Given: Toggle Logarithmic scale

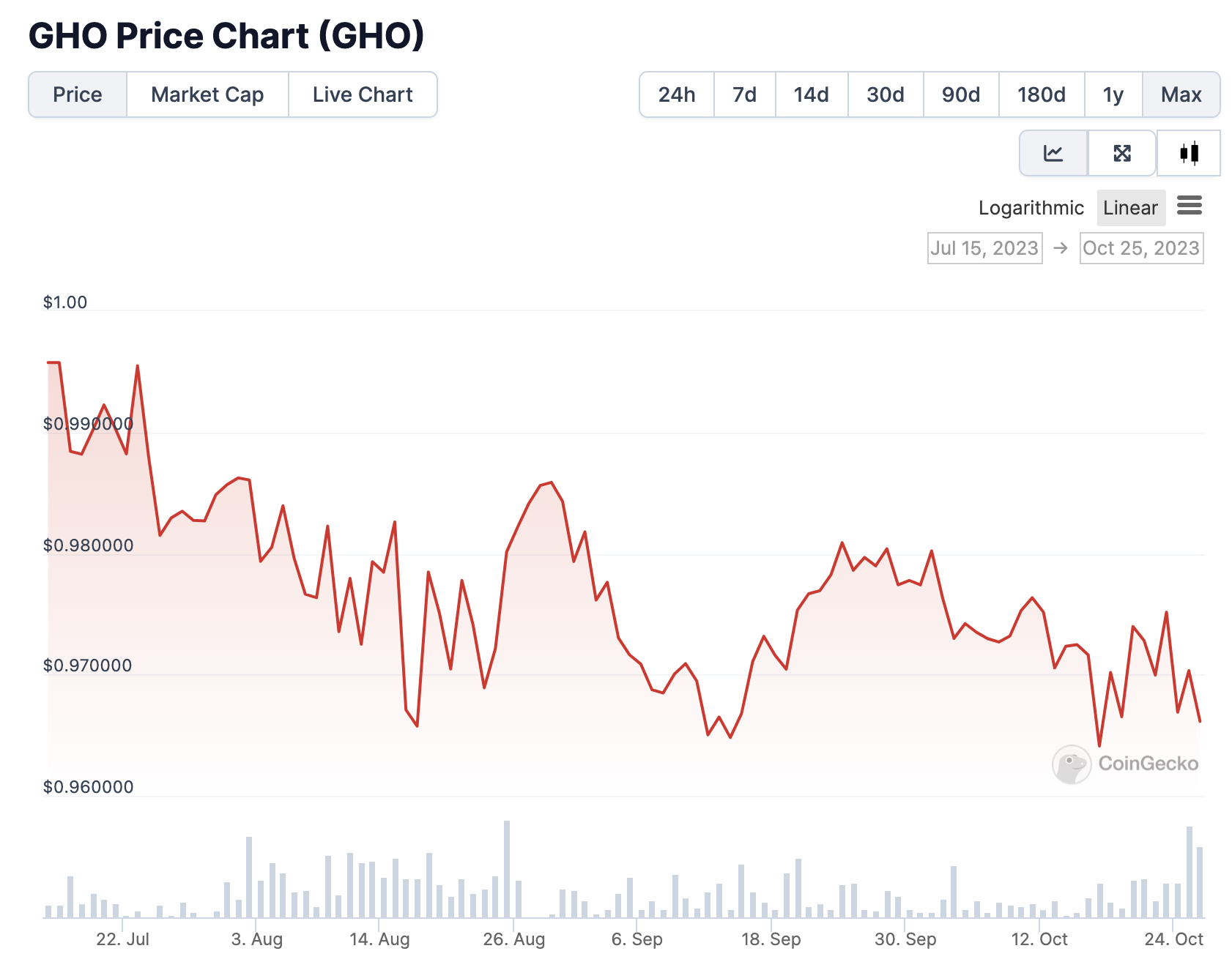Looking at the screenshot, I should tap(1031, 208).
